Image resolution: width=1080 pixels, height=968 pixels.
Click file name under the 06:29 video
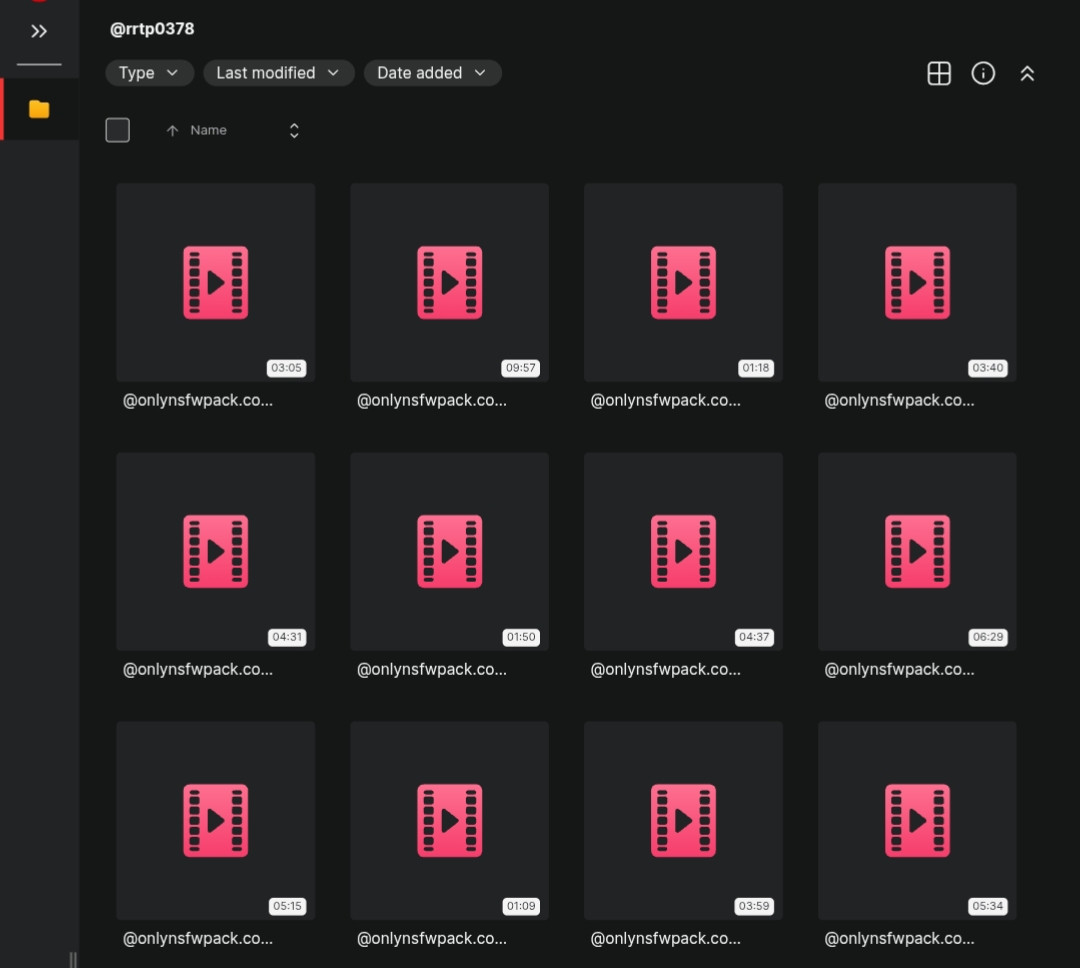coord(900,670)
